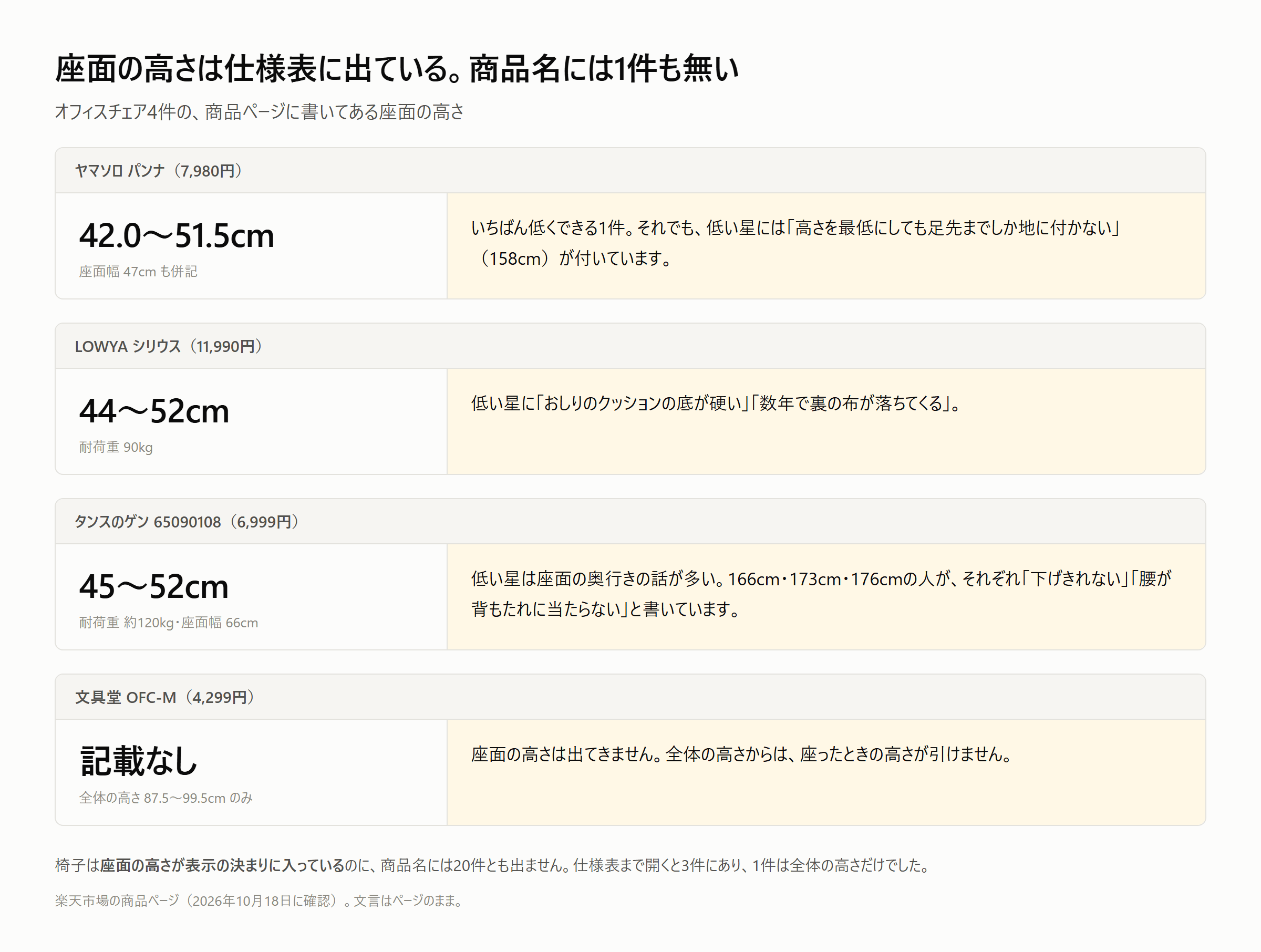Viewport: 1261px width, 952px height.
Task: Click the value 45〜52cm
Action: click(154, 586)
